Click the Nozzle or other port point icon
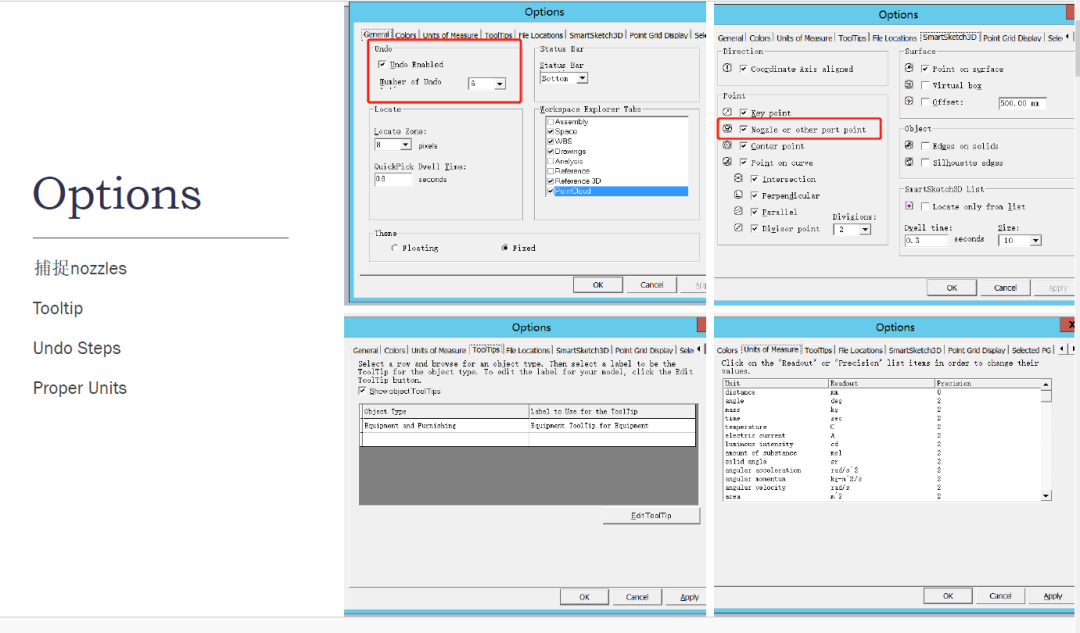Screen dimensions: 1080x633 click(x=727, y=129)
